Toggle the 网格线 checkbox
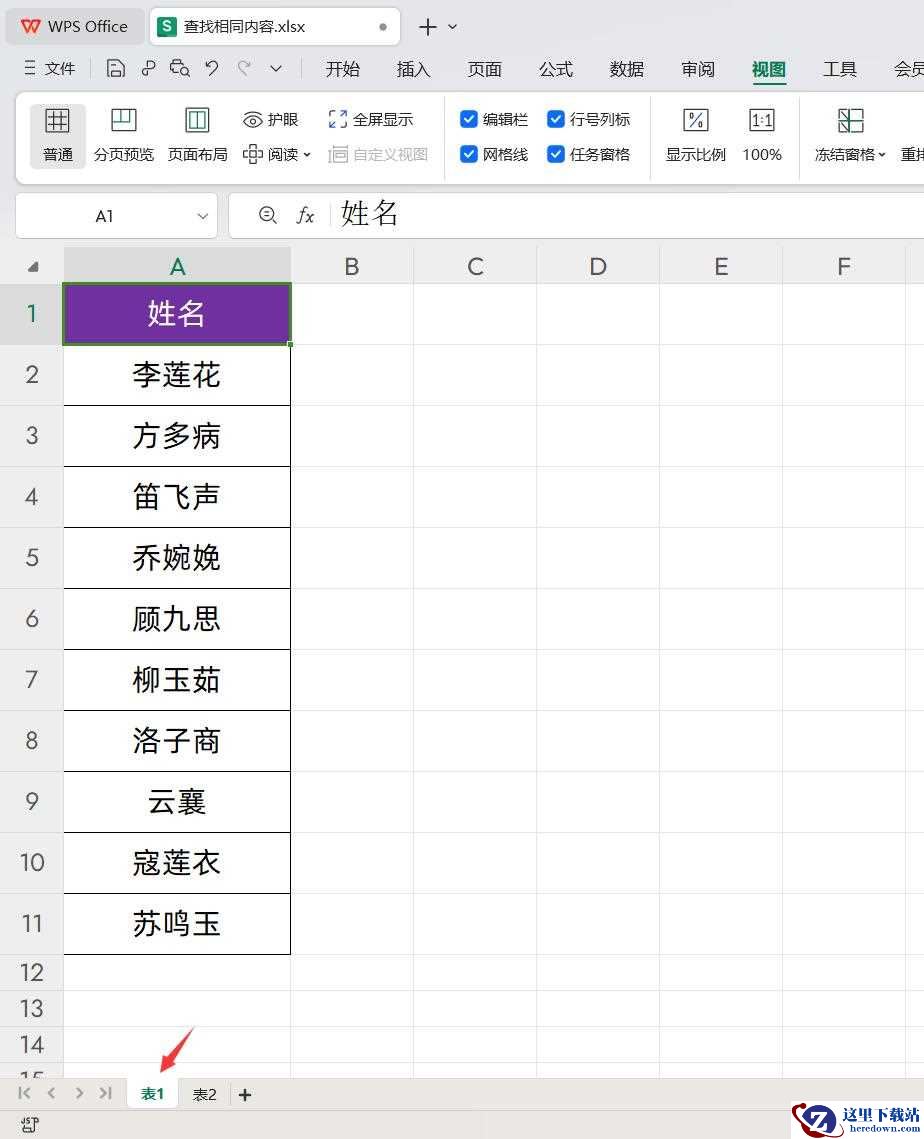924x1139 pixels. point(469,154)
